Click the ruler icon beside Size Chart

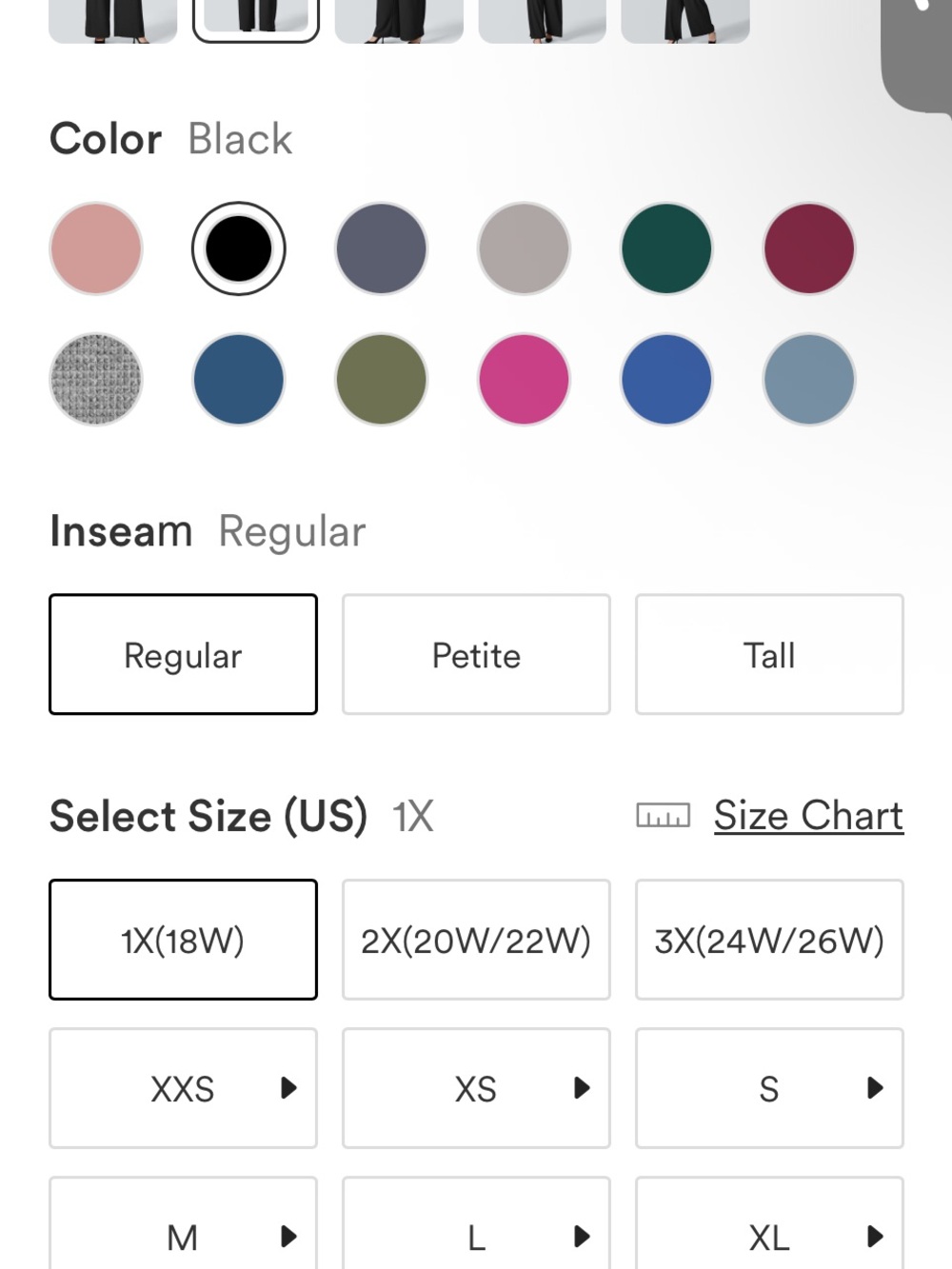tap(664, 816)
